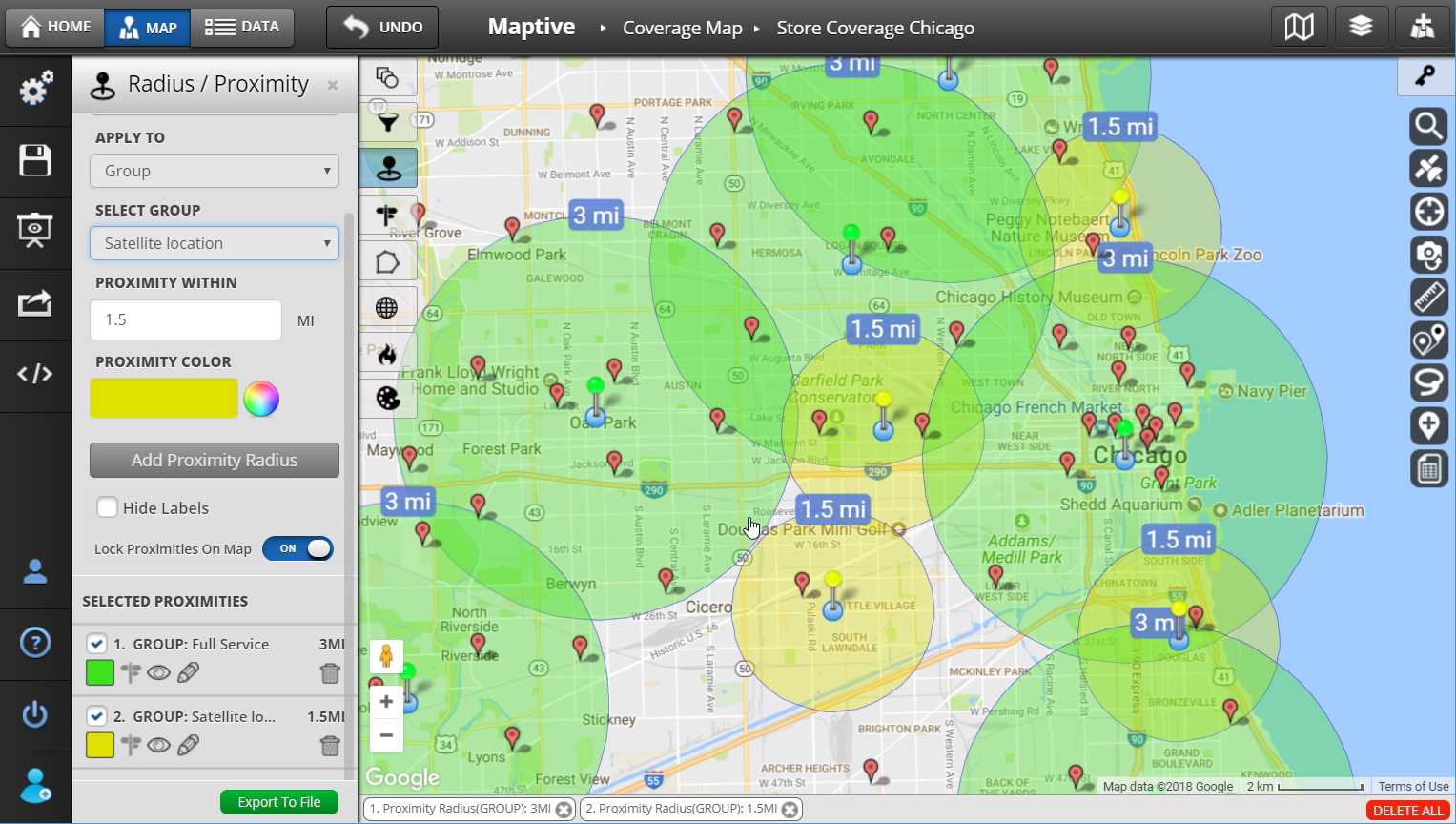Open the layers stack icon in header
The height and width of the screenshot is (824, 1456).
click(1361, 27)
